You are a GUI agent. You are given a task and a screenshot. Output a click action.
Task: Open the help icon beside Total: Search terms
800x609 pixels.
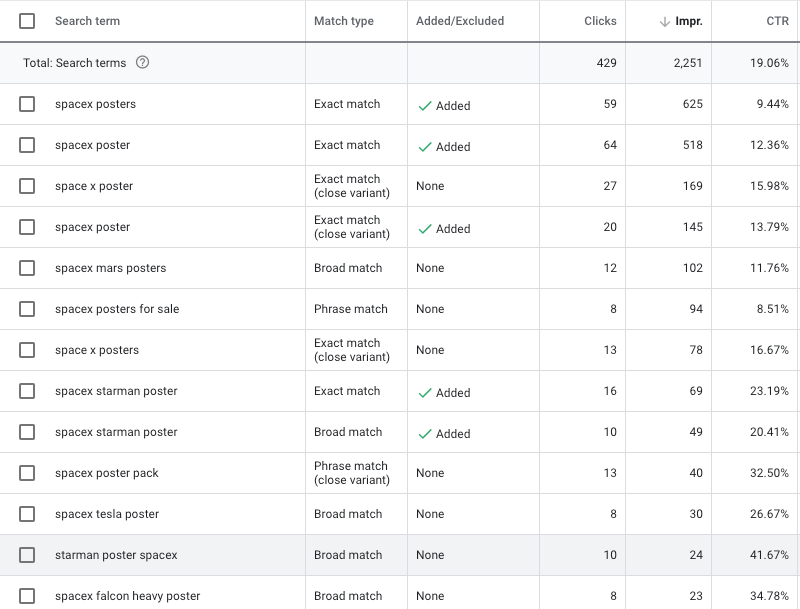tap(142, 62)
